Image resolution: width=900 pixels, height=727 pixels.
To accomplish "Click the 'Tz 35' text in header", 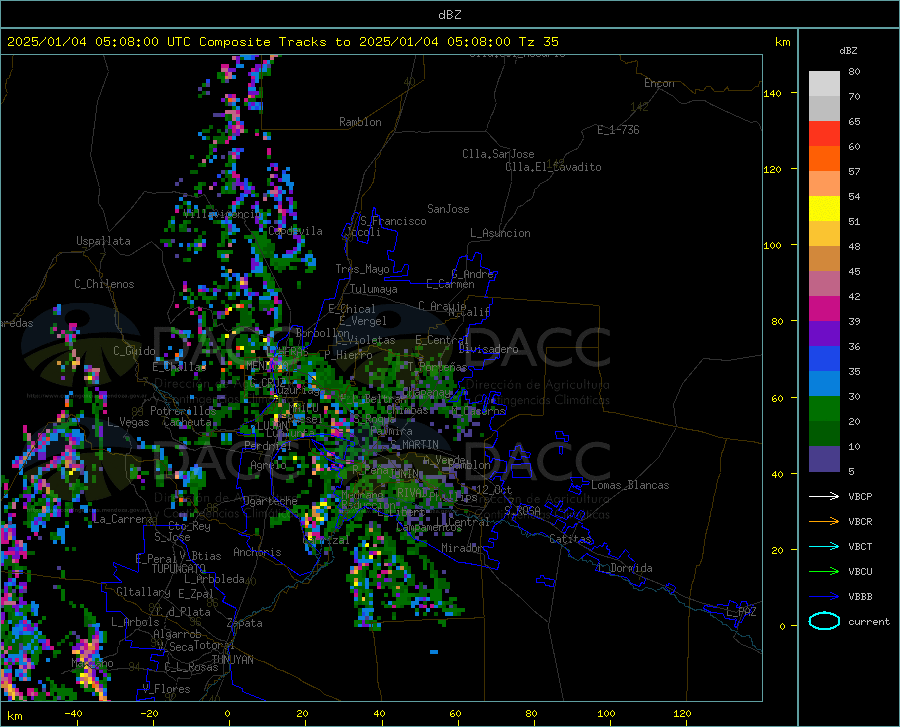I will (x=538, y=41).
